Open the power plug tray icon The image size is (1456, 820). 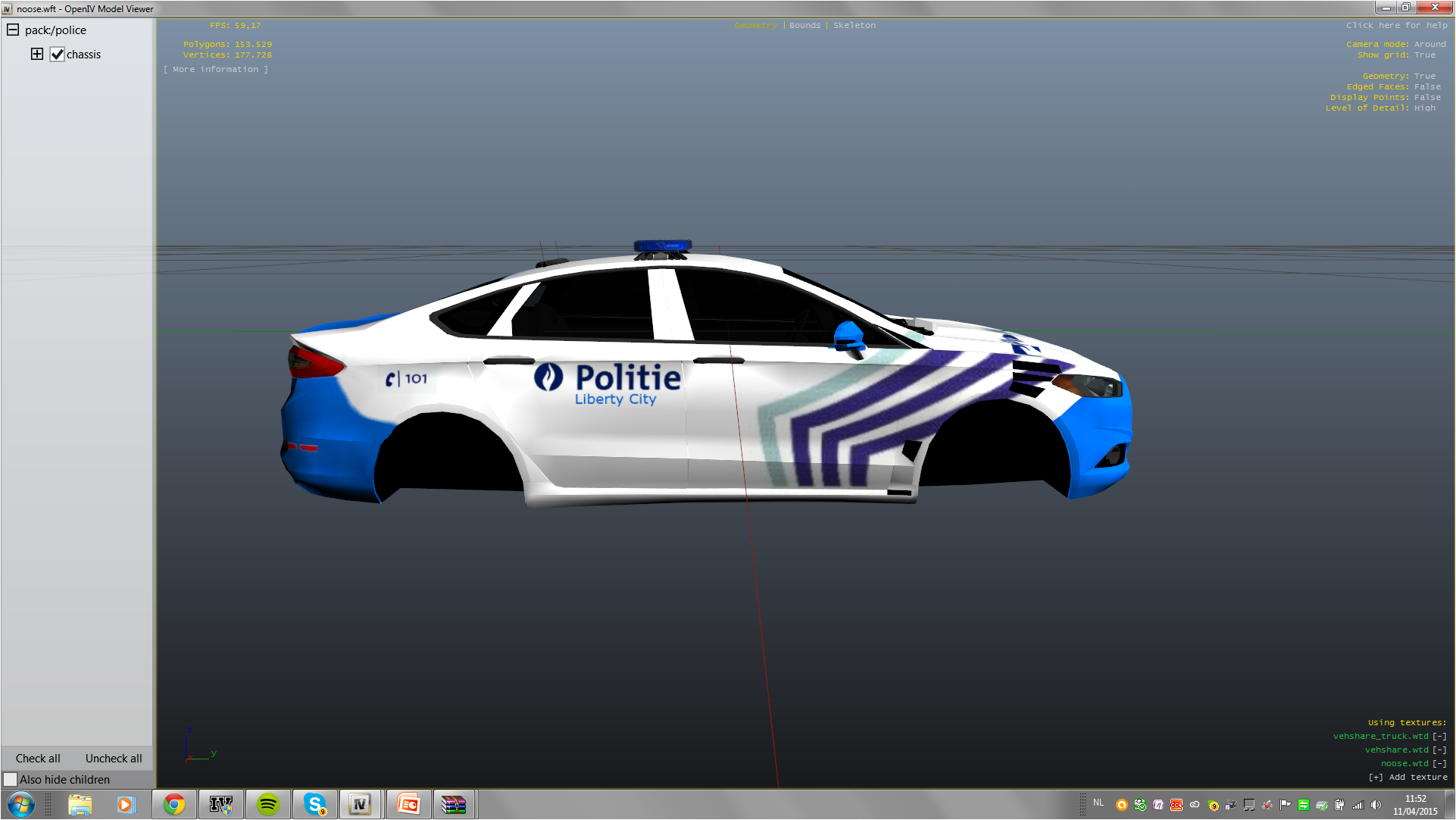click(x=1340, y=806)
